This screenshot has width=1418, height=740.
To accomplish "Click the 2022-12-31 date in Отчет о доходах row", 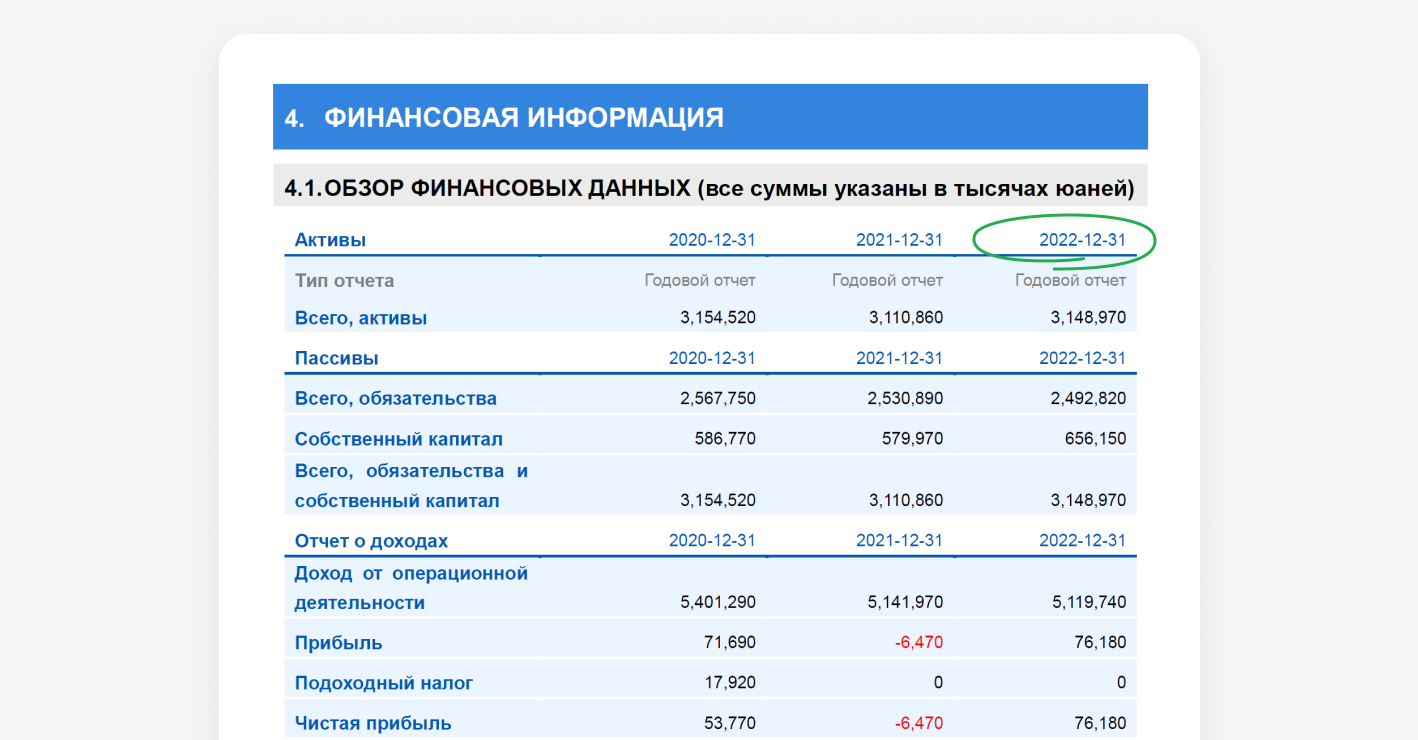I will pos(1082,541).
